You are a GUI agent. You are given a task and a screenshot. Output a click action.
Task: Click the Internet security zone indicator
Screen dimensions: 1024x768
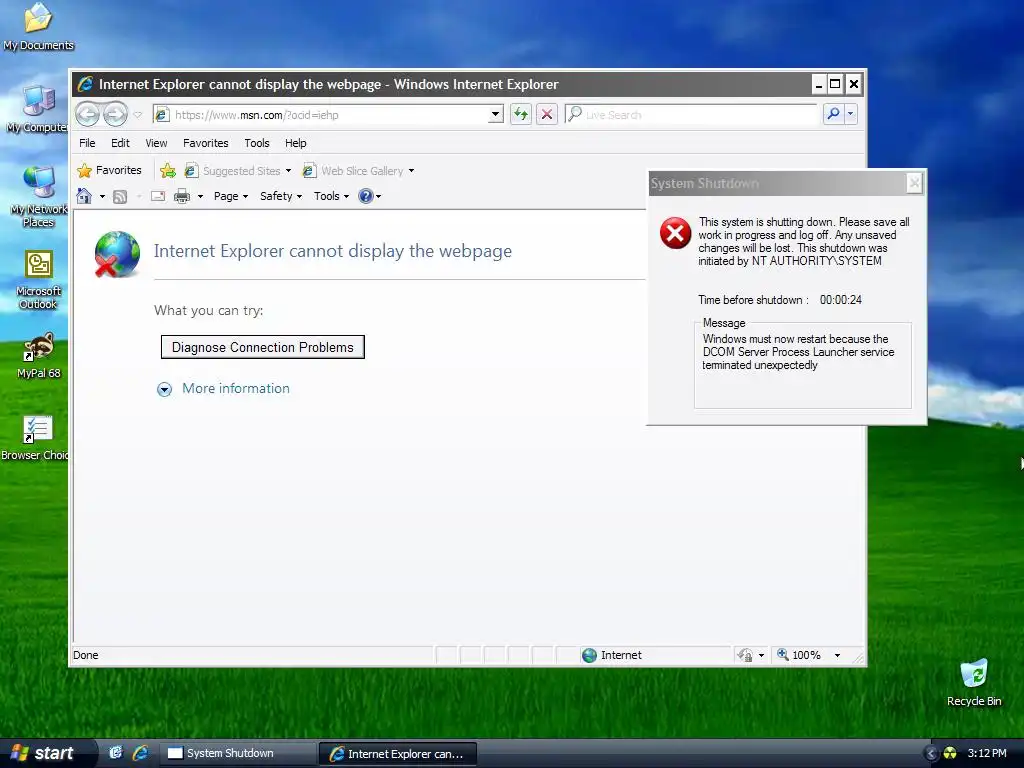coord(612,655)
